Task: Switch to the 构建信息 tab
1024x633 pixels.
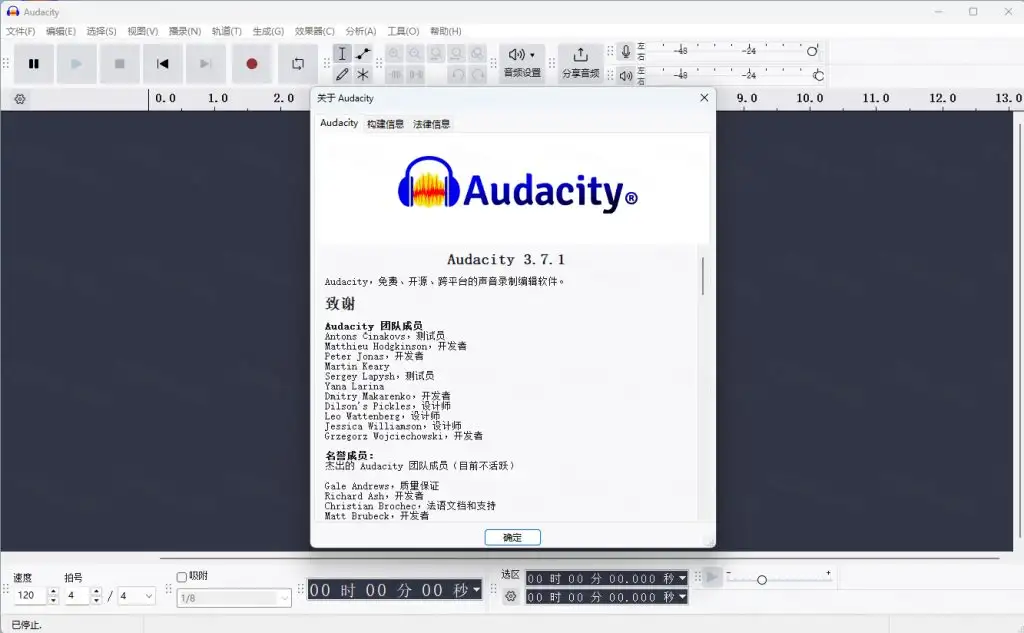Action: pos(385,124)
